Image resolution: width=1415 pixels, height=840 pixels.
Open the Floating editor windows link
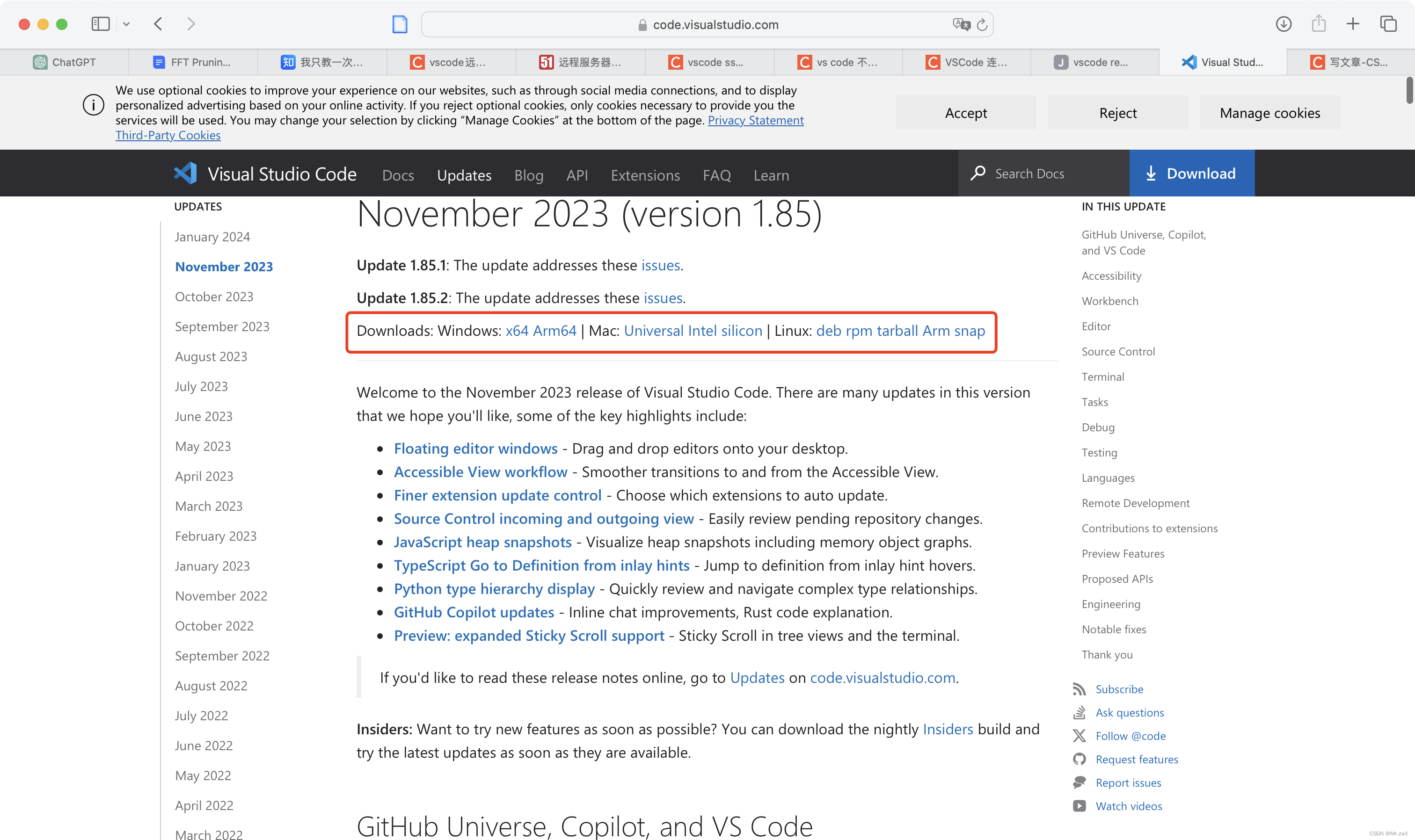[475, 449]
